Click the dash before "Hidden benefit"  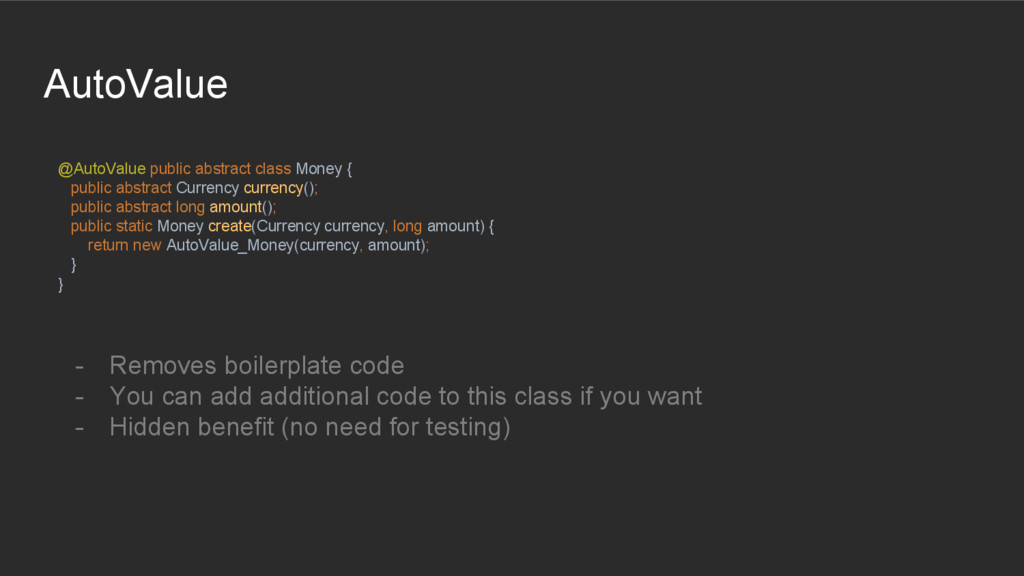tap(79, 427)
